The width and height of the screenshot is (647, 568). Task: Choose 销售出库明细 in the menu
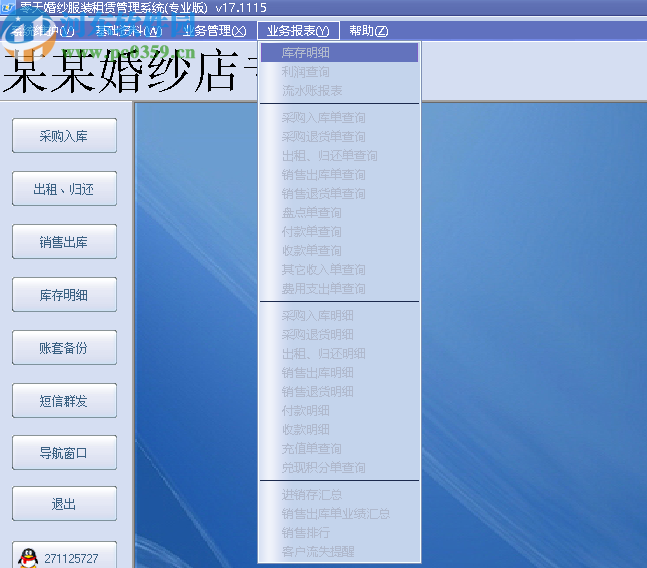(x=339, y=373)
